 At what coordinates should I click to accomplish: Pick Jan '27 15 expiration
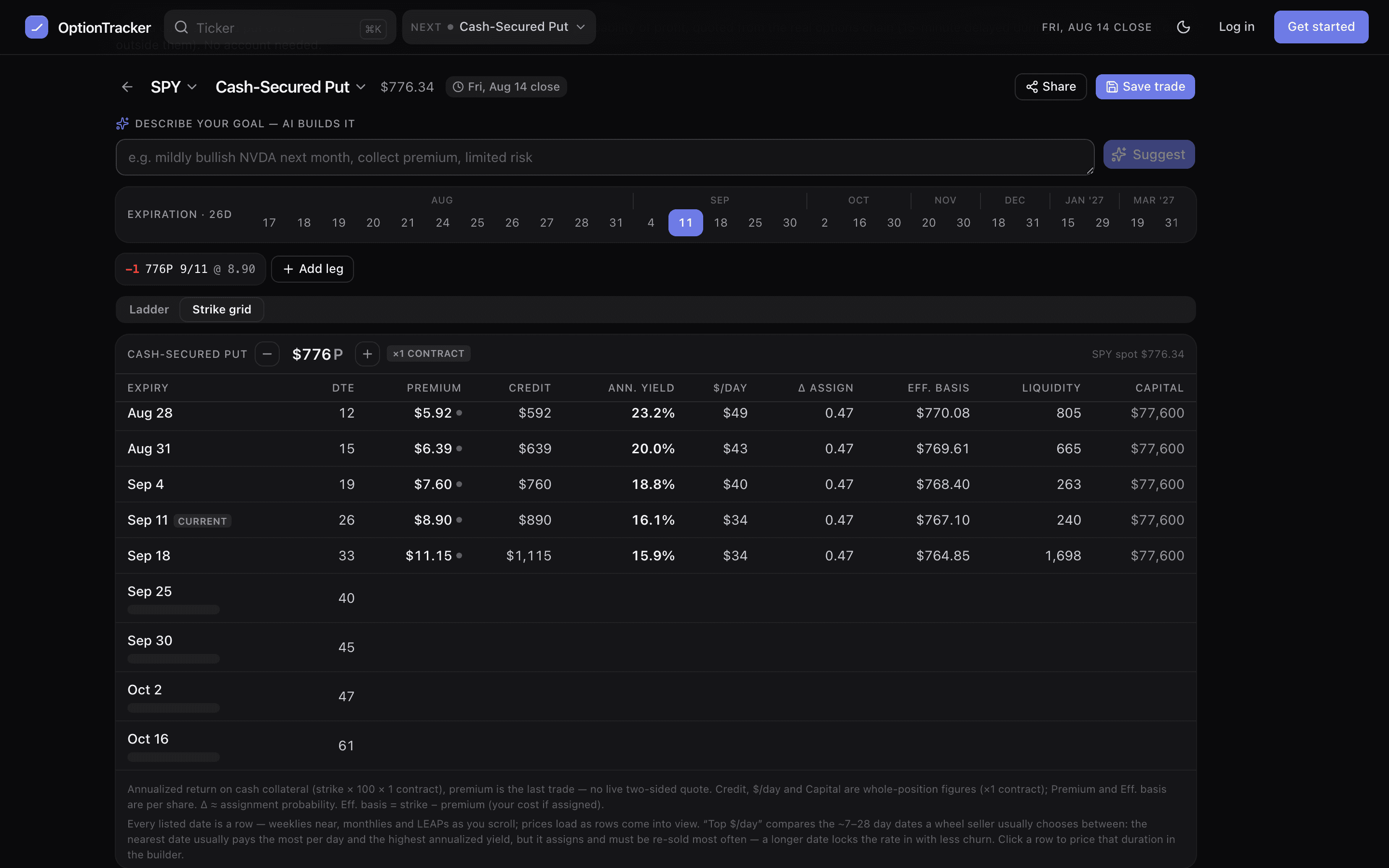(x=1068, y=223)
